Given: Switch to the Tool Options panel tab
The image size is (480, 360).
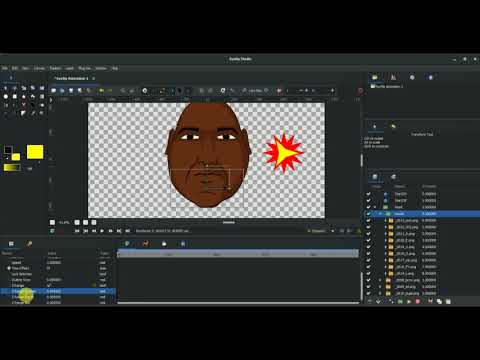Looking at the screenshot, I should [375, 126].
